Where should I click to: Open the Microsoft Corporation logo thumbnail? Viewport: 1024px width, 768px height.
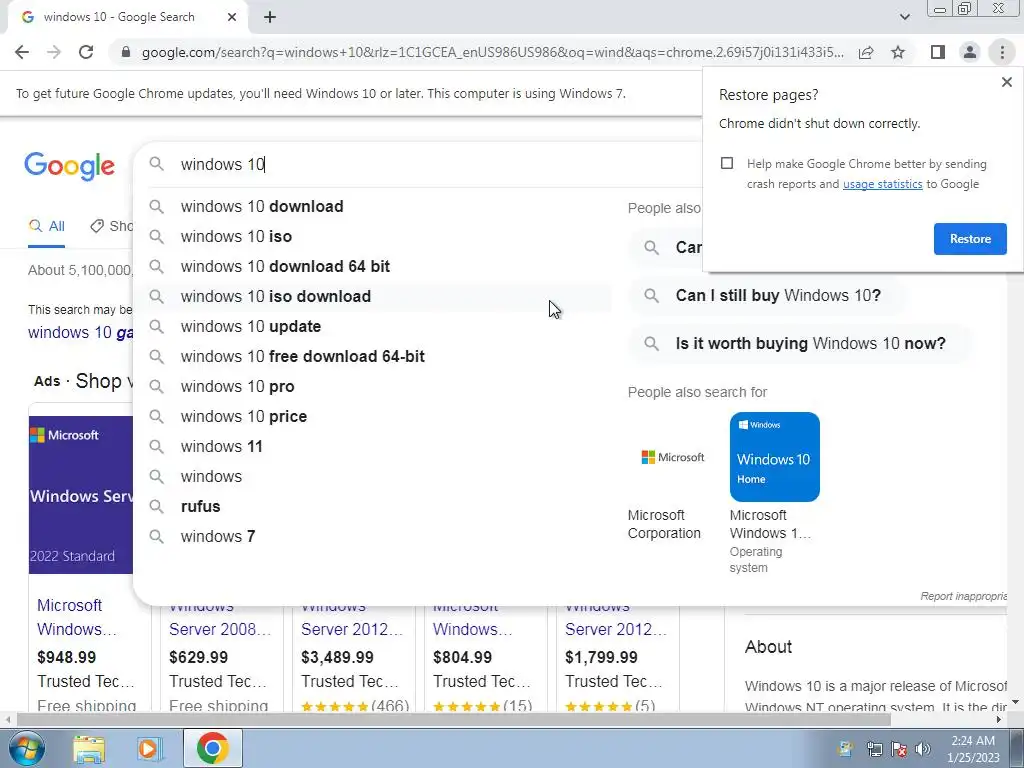[672, 457]
